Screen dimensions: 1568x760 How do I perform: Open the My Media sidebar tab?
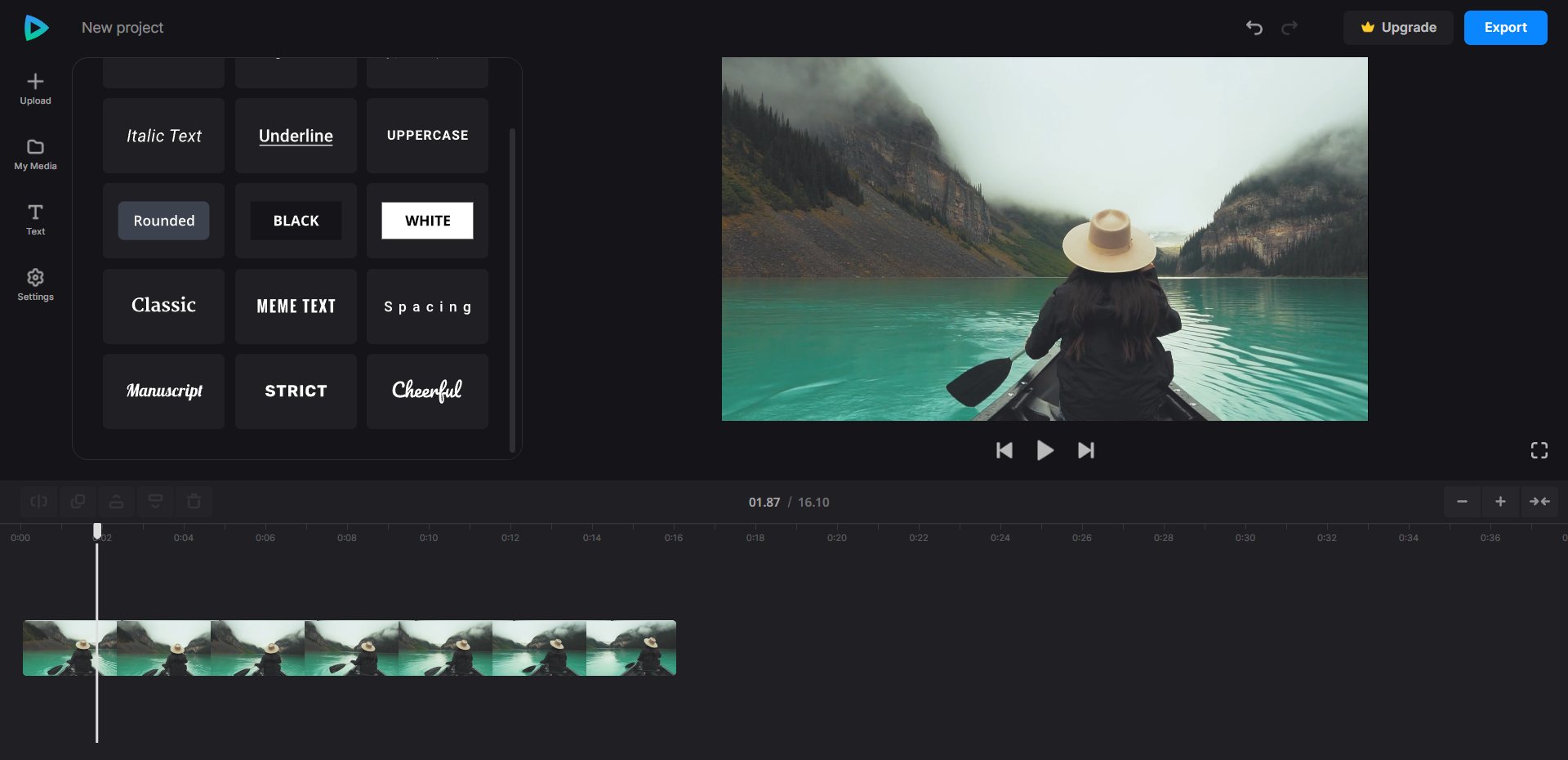coord(35,154)
